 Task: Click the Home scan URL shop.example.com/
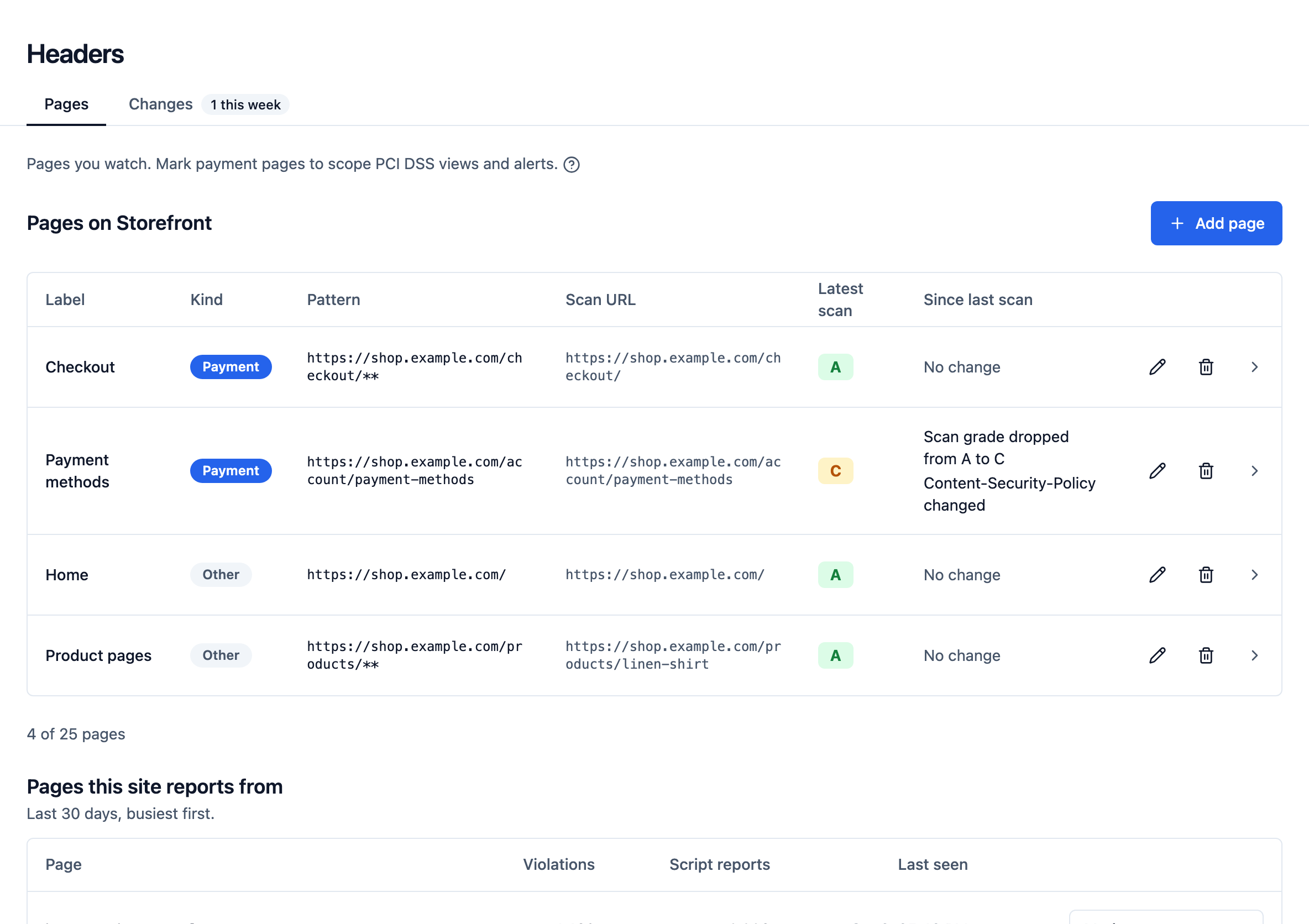click(x=665, y=575)
